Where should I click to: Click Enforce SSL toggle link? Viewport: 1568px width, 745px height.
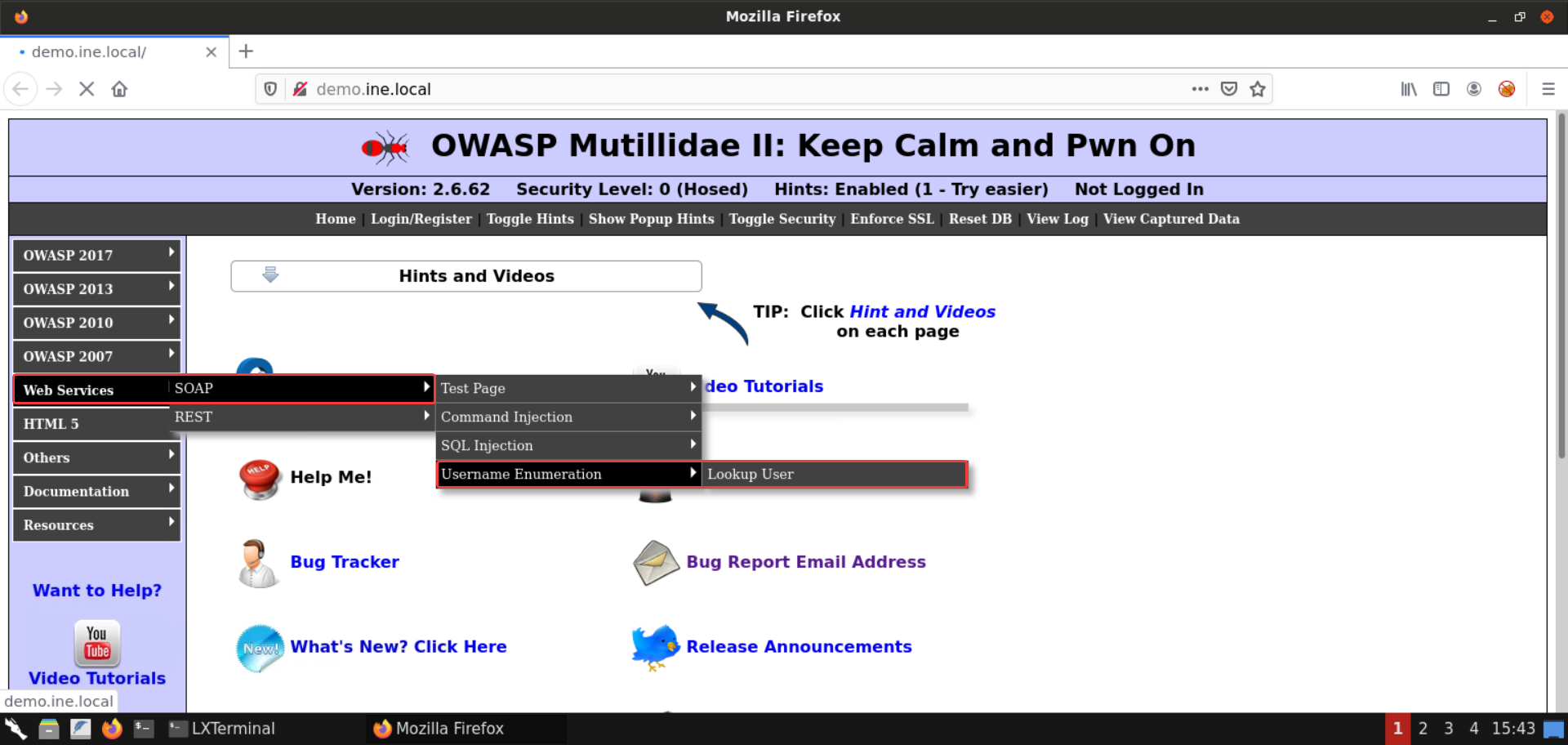[x=892, y=219]
